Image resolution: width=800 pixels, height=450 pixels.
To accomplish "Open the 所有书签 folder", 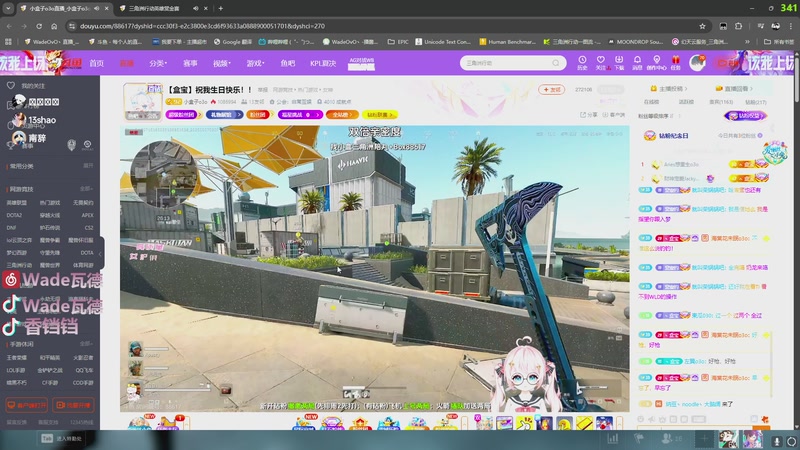I will coord(779,42).
